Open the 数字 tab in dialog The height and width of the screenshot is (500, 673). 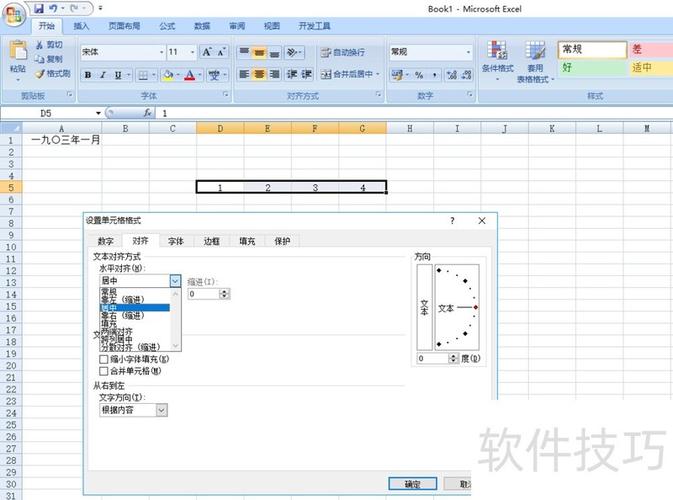pos(105,241)
